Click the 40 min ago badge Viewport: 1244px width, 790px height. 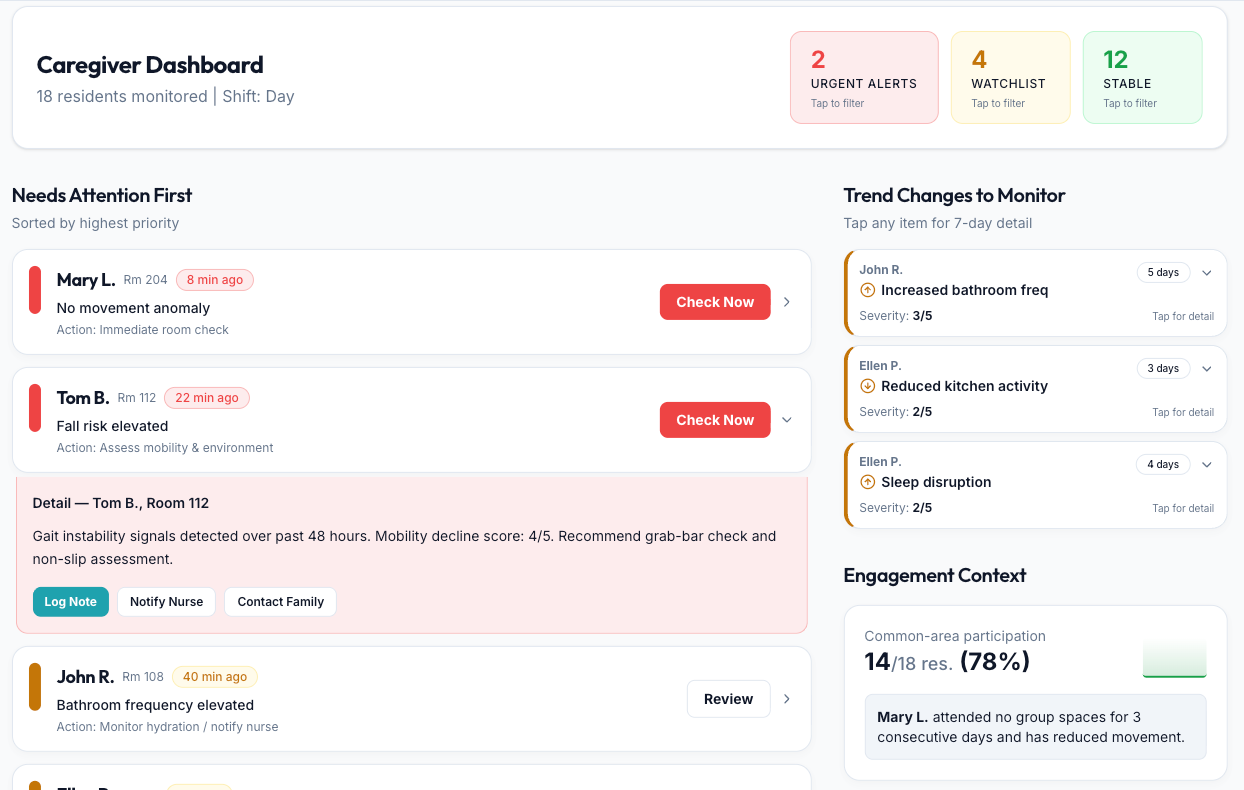pyautogui.click(x=215, y=677)
